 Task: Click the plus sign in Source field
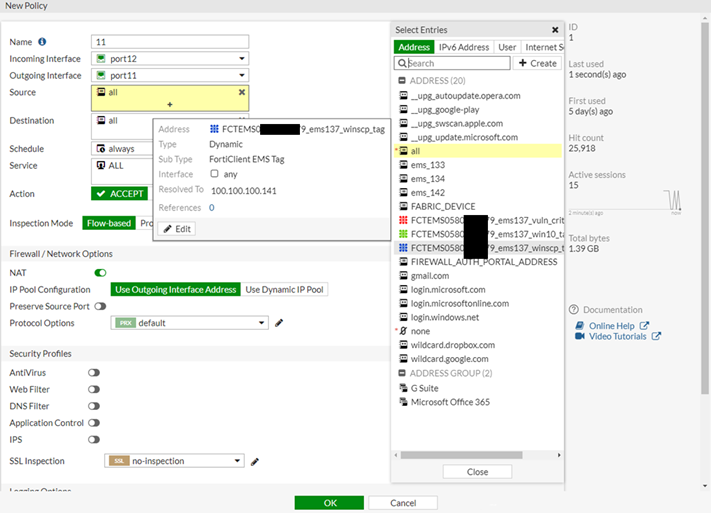169,104
